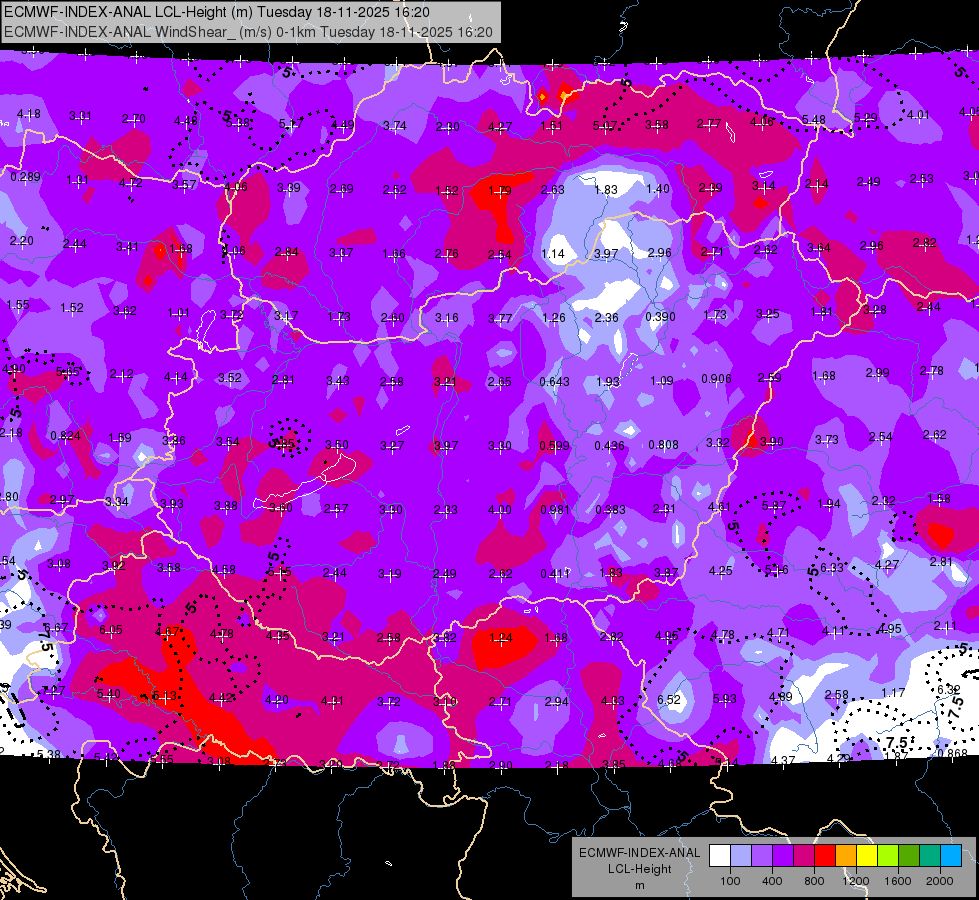Click the teal legend swatch
The width and height of the screenshot is (979, 900).
(930, 855)
